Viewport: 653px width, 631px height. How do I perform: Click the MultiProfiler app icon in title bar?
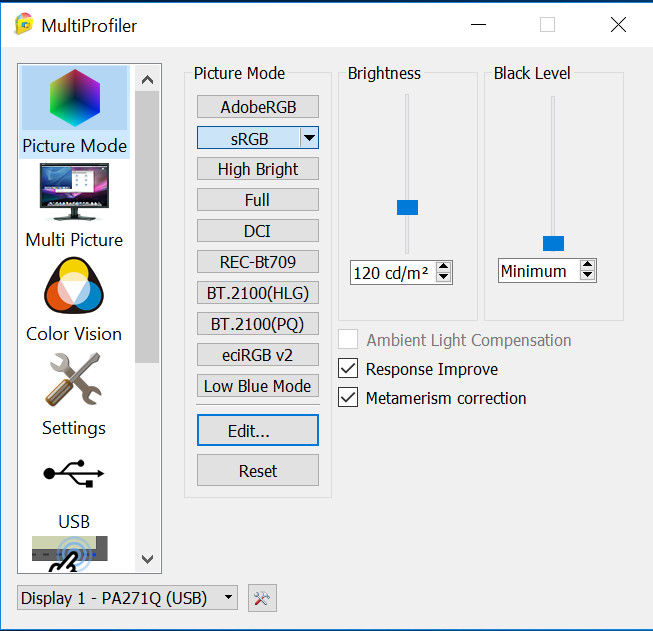point(24,24)
